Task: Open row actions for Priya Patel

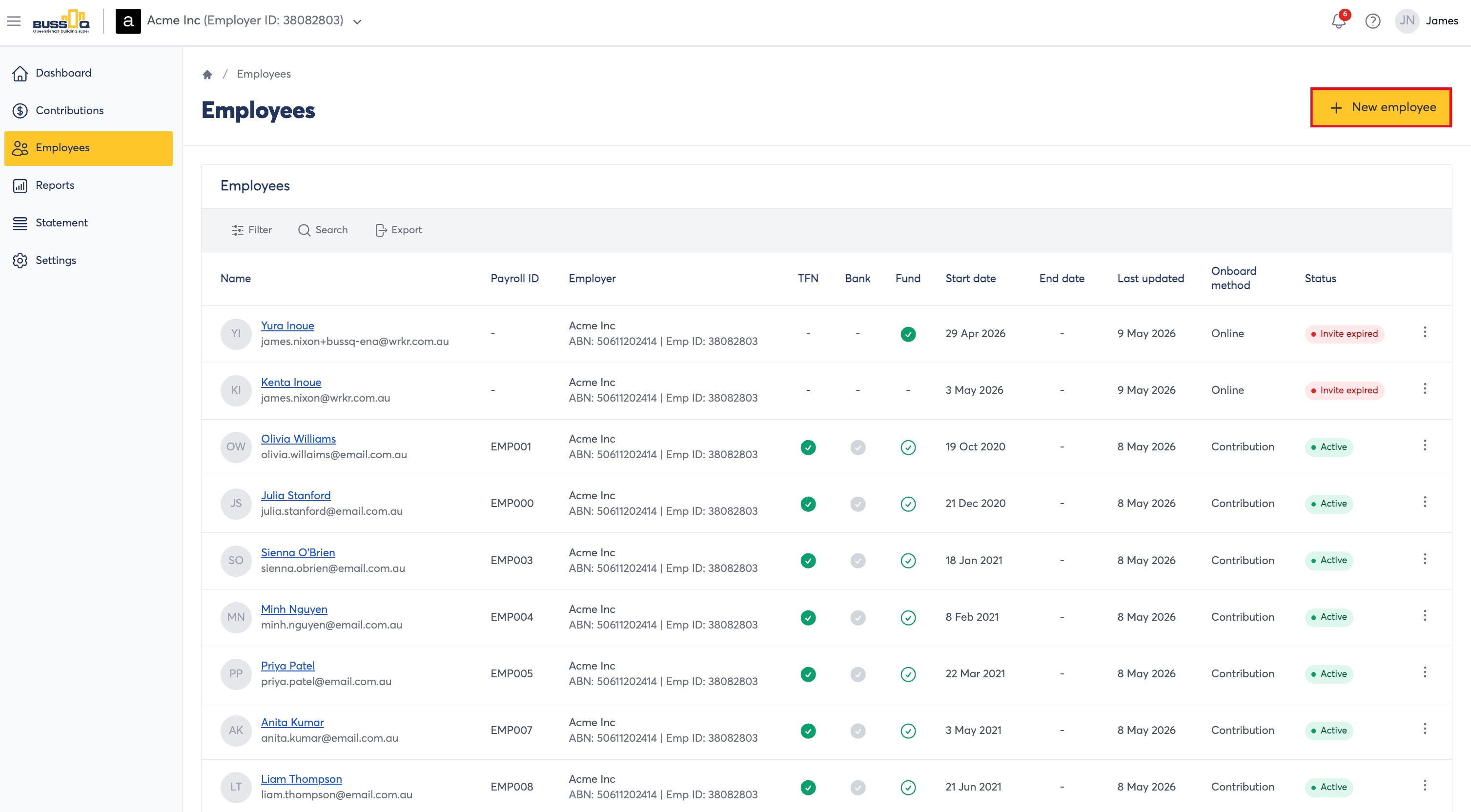Action: click(1425, 672)
